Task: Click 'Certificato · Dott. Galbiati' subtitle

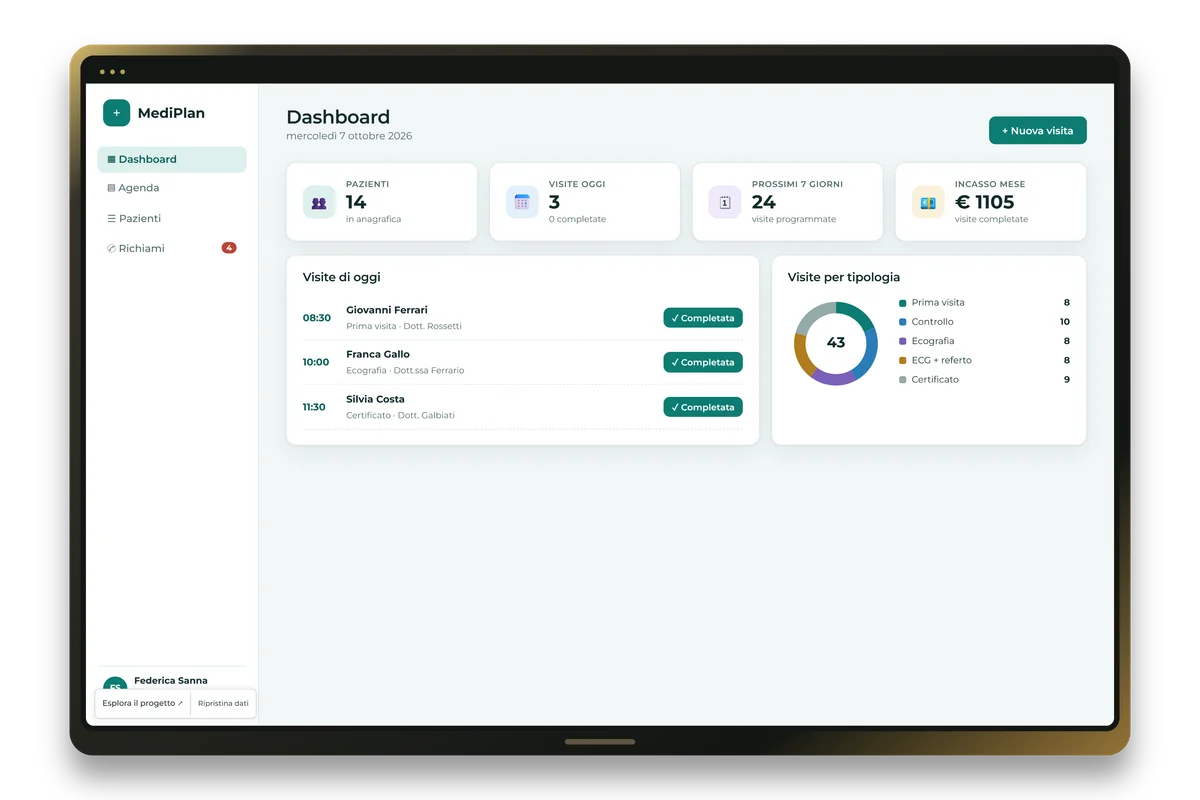Action: (400, 415)
